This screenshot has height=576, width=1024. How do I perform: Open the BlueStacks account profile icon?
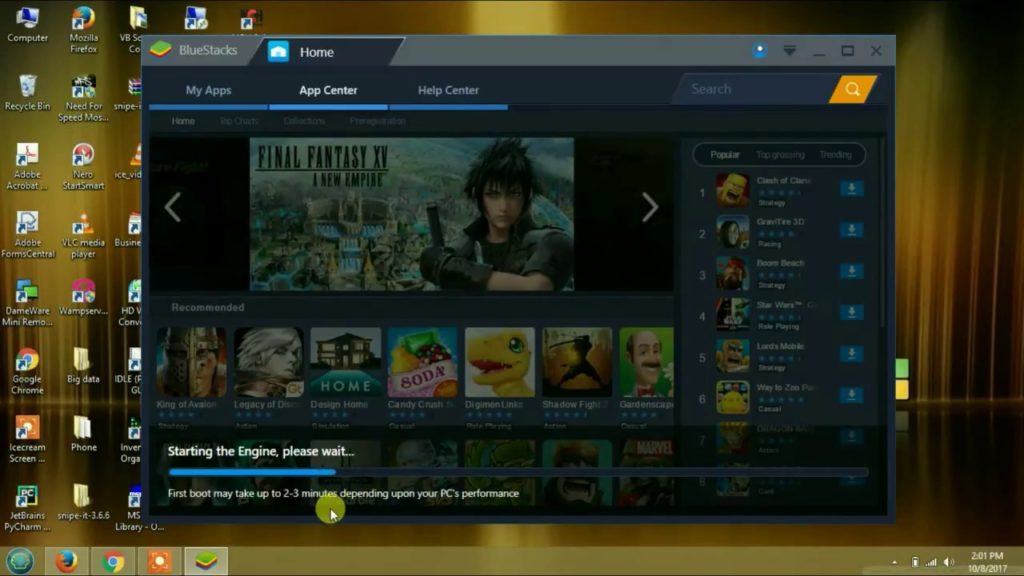pos(760,51)
